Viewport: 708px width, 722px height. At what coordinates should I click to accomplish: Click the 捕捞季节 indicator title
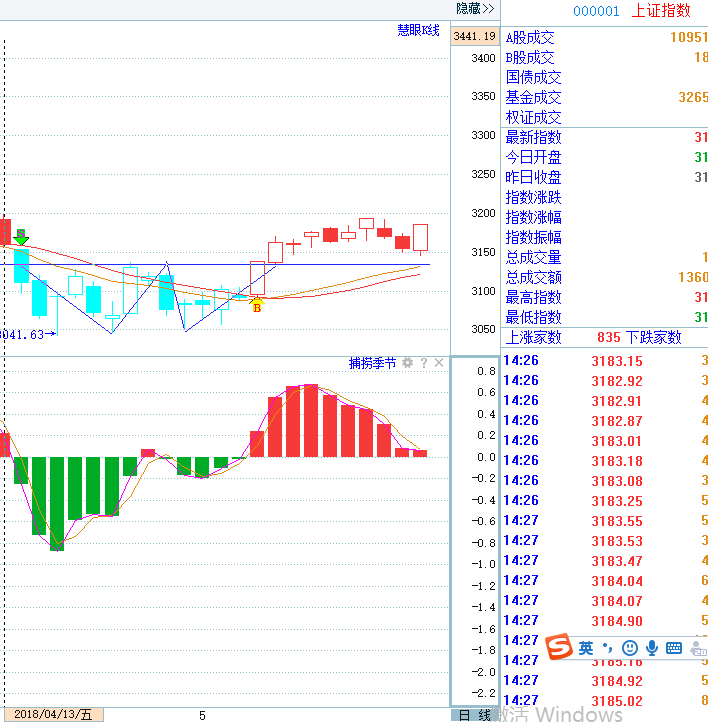pos(372,363)
